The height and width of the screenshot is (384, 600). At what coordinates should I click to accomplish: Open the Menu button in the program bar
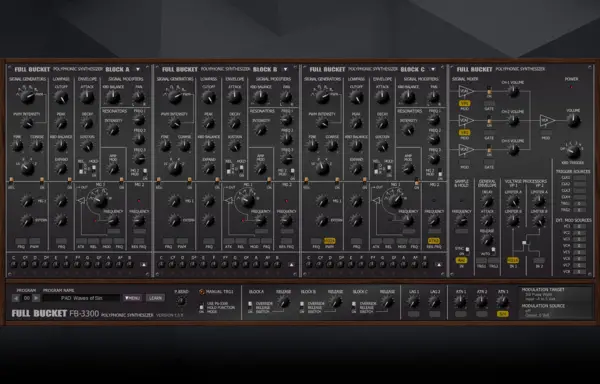click(133, 298)
